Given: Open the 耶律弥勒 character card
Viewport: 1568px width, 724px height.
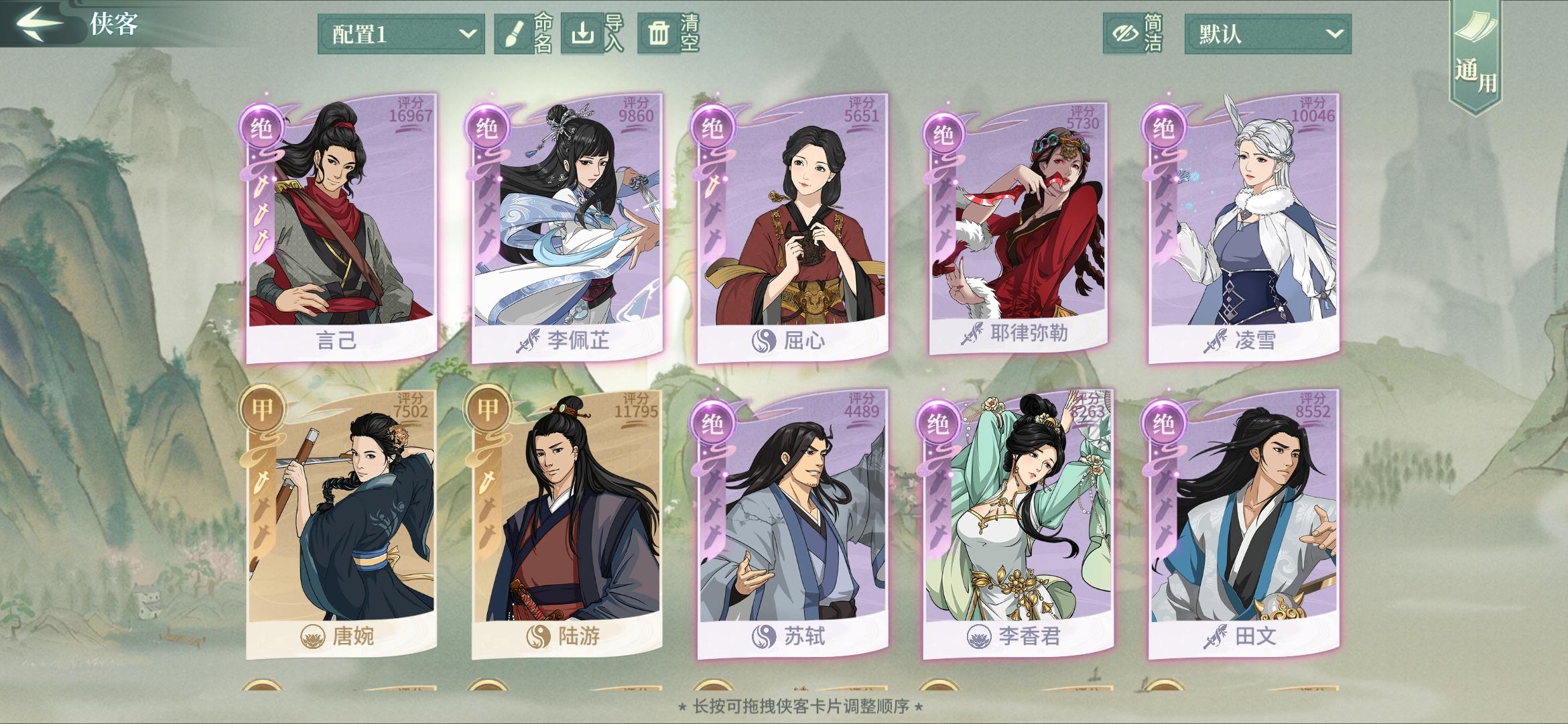Looking at the screenshot, I should [x=1019, y=228].
